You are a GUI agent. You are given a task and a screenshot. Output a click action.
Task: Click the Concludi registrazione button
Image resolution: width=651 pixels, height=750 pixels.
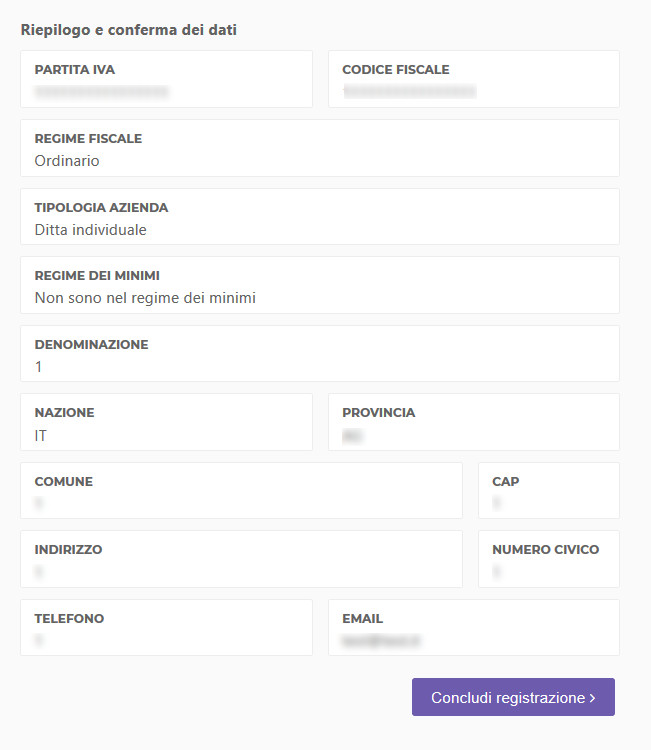pos(513,697)
